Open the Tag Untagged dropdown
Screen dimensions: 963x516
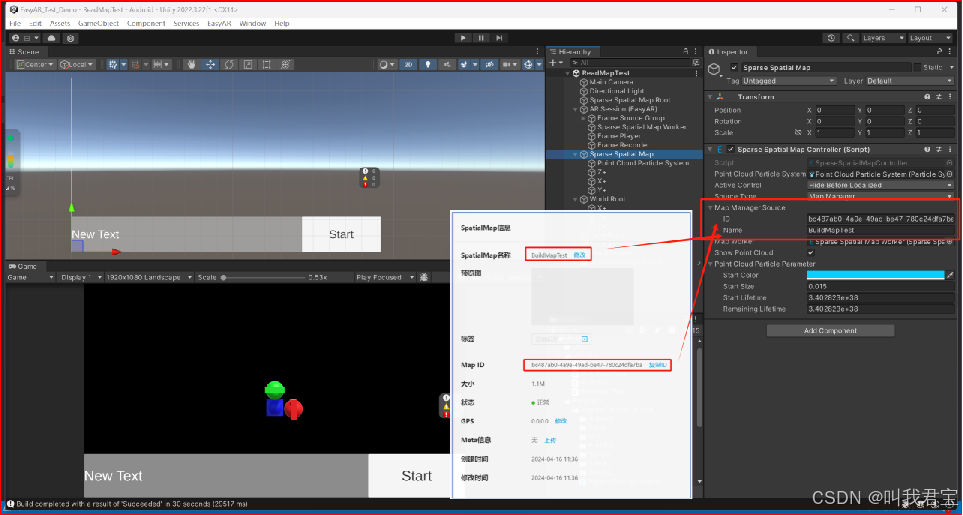tap(789, 81)
